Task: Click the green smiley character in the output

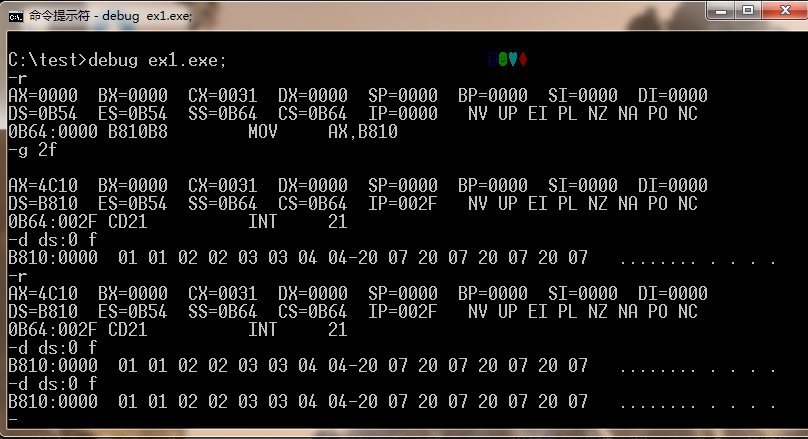Action: pyautogui.click(x=503, y=59)
